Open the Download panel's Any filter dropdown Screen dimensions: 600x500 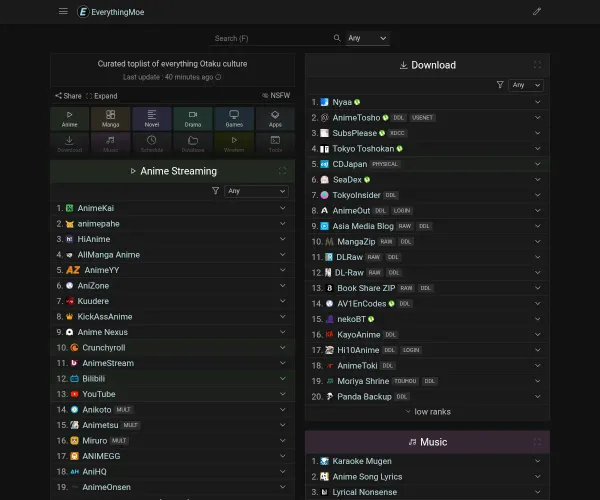click(527, 85)
